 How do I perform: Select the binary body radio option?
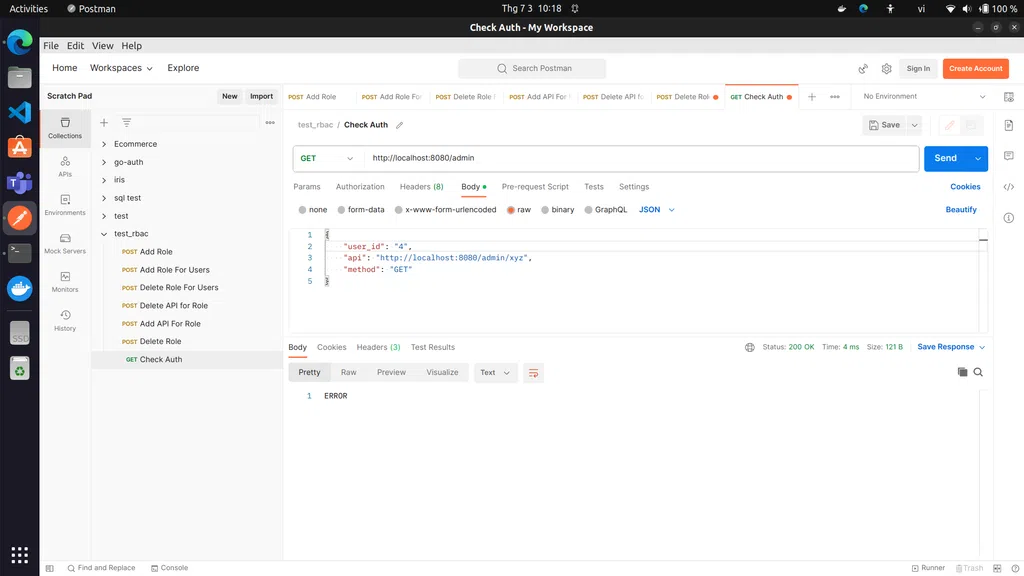(545, 210)
